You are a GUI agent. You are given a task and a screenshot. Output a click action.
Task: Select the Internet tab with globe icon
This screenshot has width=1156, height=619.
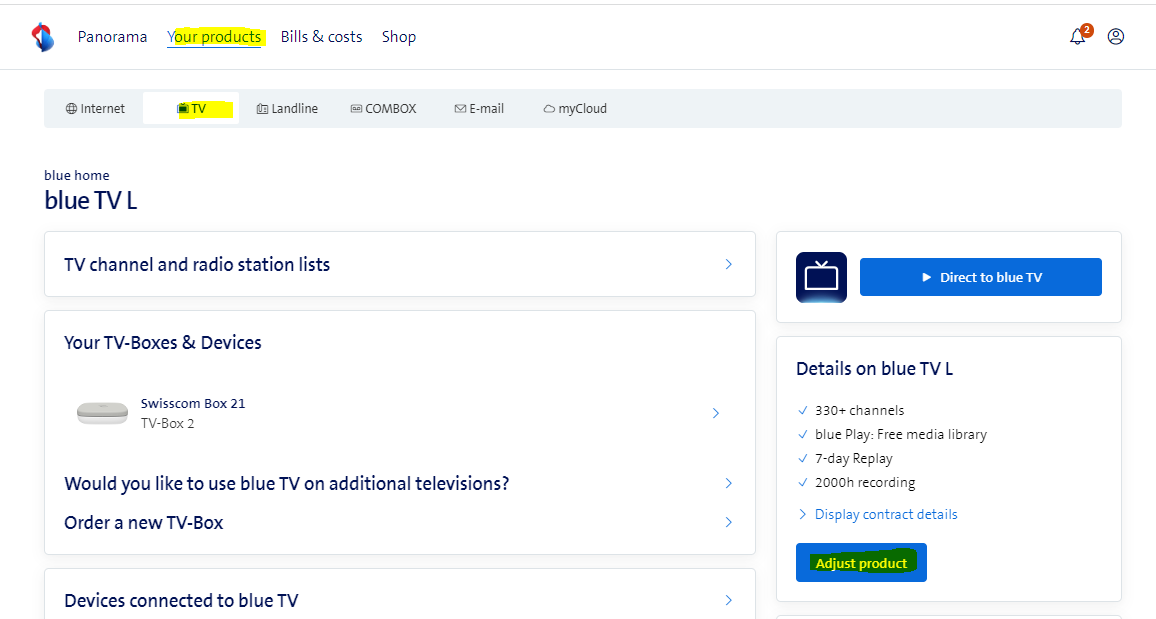coord(95,109)
